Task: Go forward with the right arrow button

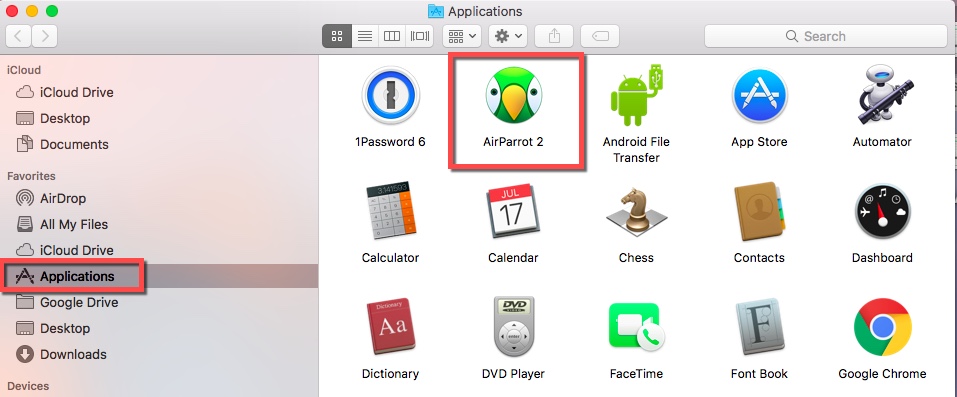Action: (45, 36)
